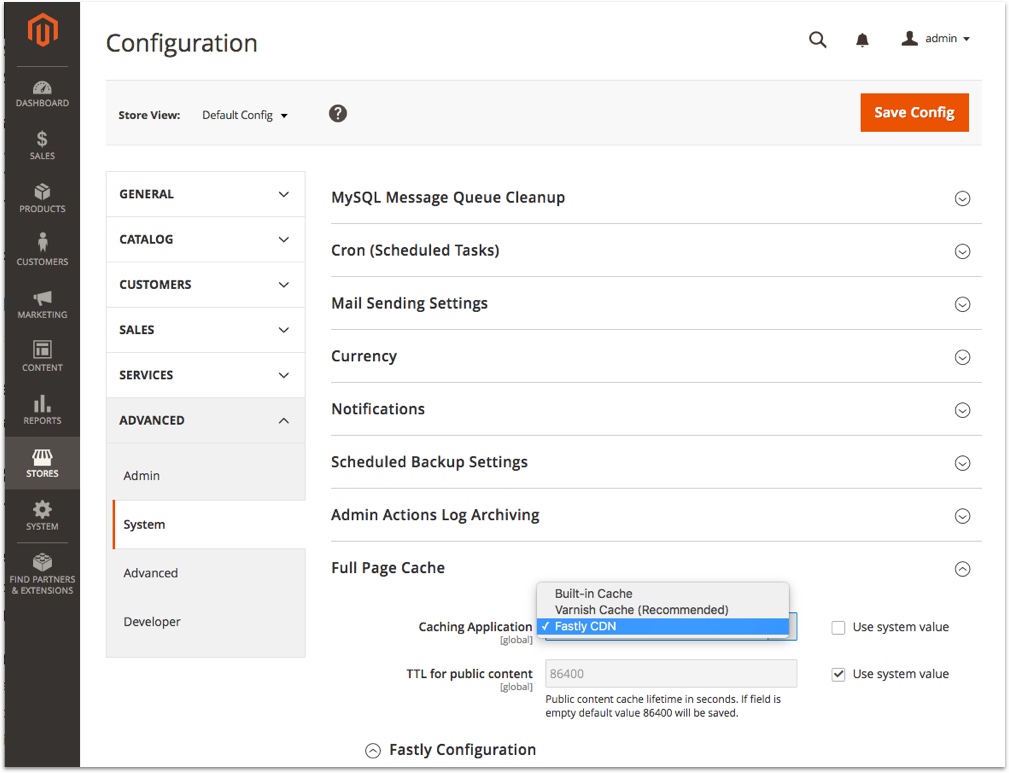1009x773 pixels.
Task: Click the Save Config button
Action: pos(914,113)
